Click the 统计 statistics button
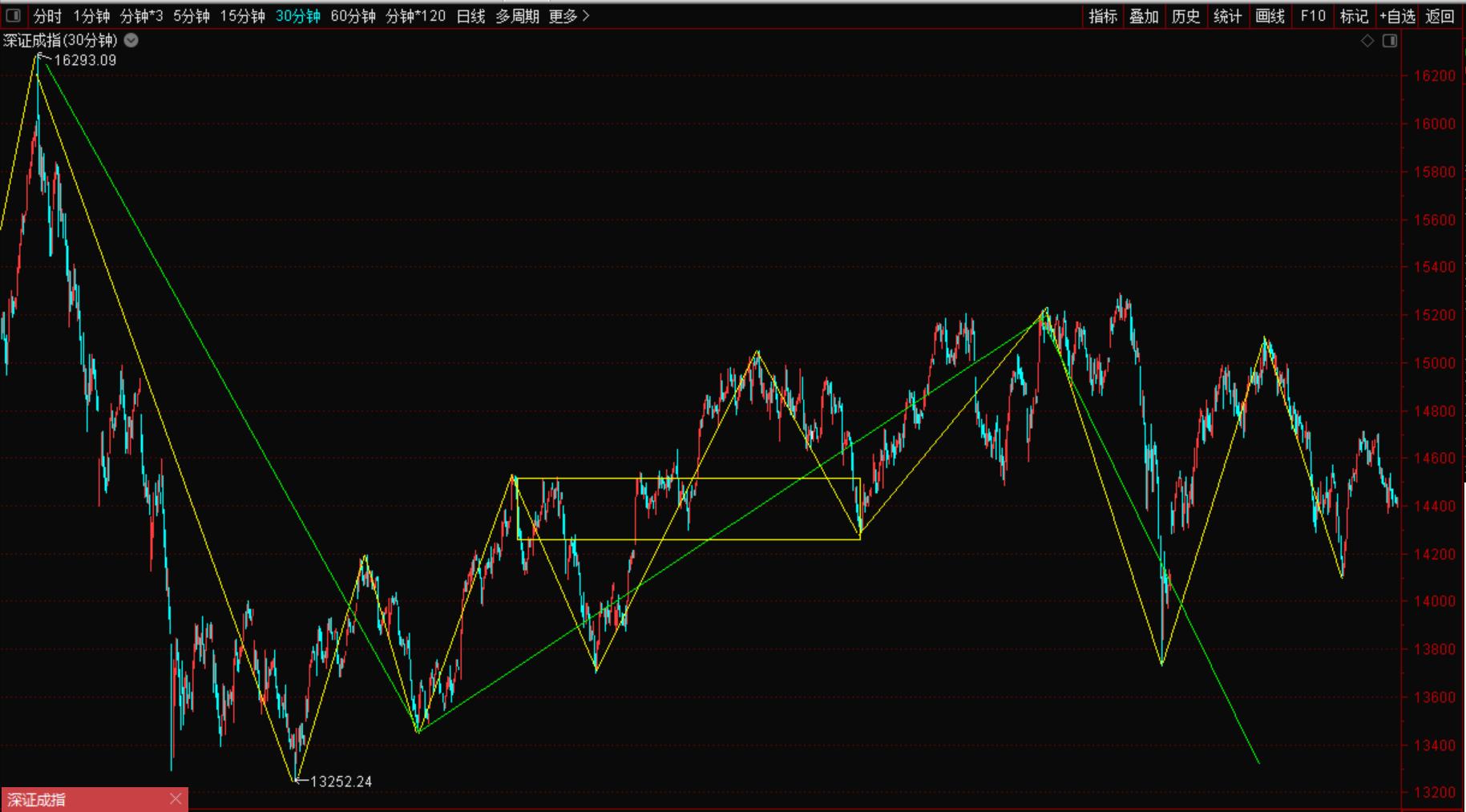The width and height of the screenshot is (1466, 812). tap(1228, 16)
